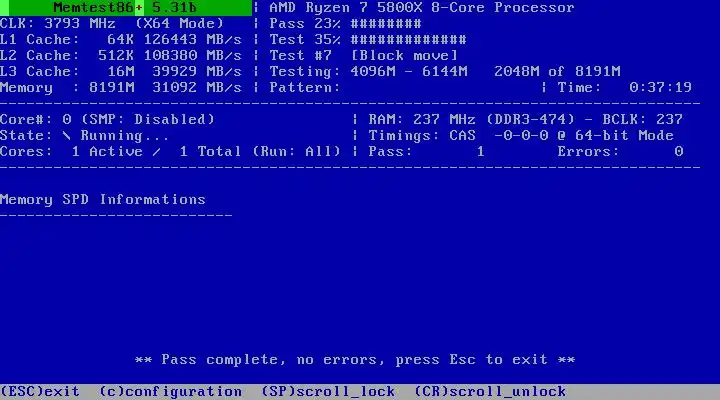
Task: Click the Timings: CAS -0-0-0 line
Action: (521, 135)
